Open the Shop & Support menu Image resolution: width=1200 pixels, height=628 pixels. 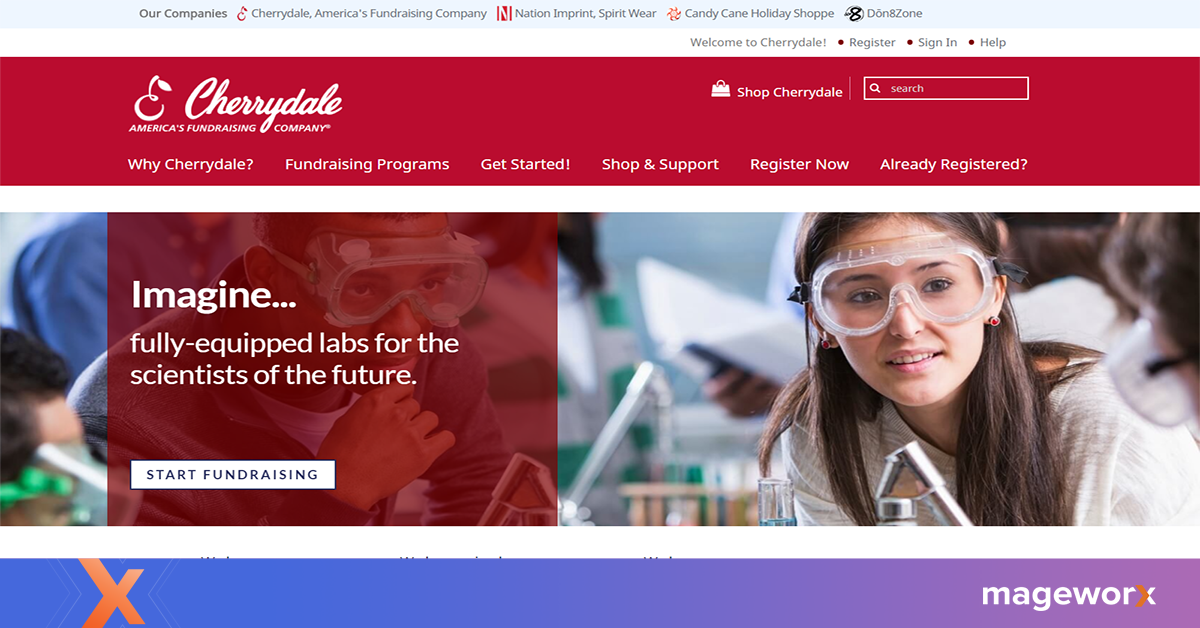click(x=660, y=164)
